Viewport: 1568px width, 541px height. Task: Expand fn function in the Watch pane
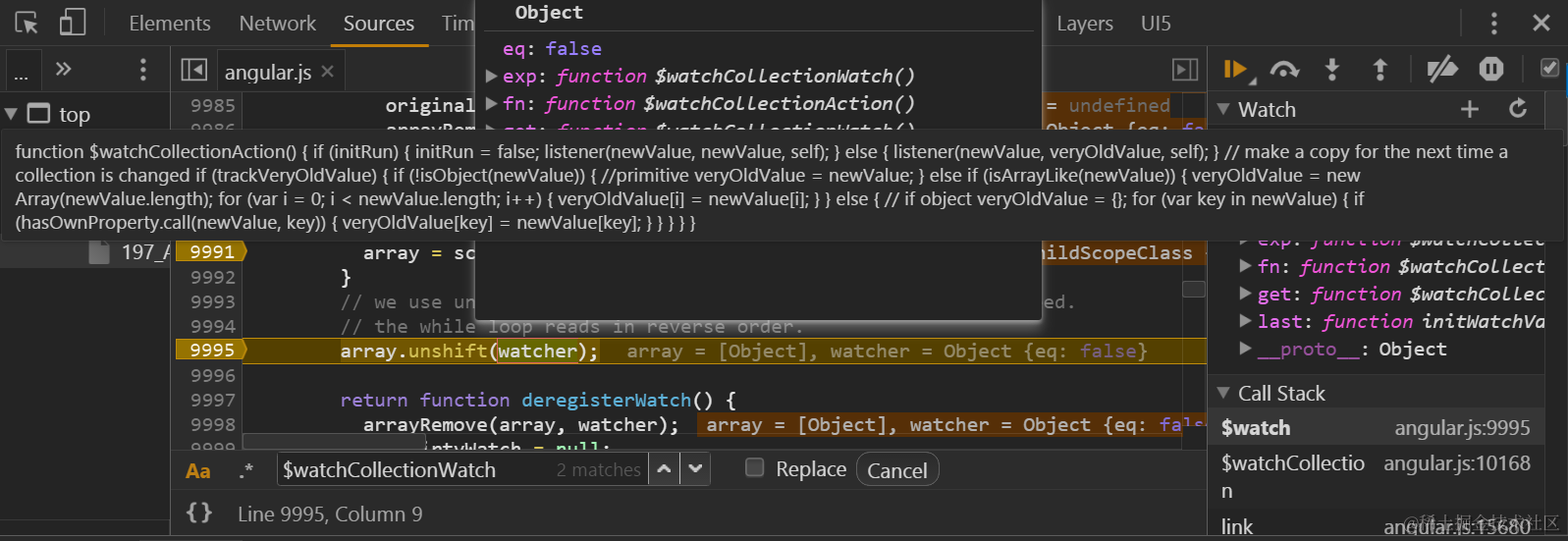[x=1245, y=266]
